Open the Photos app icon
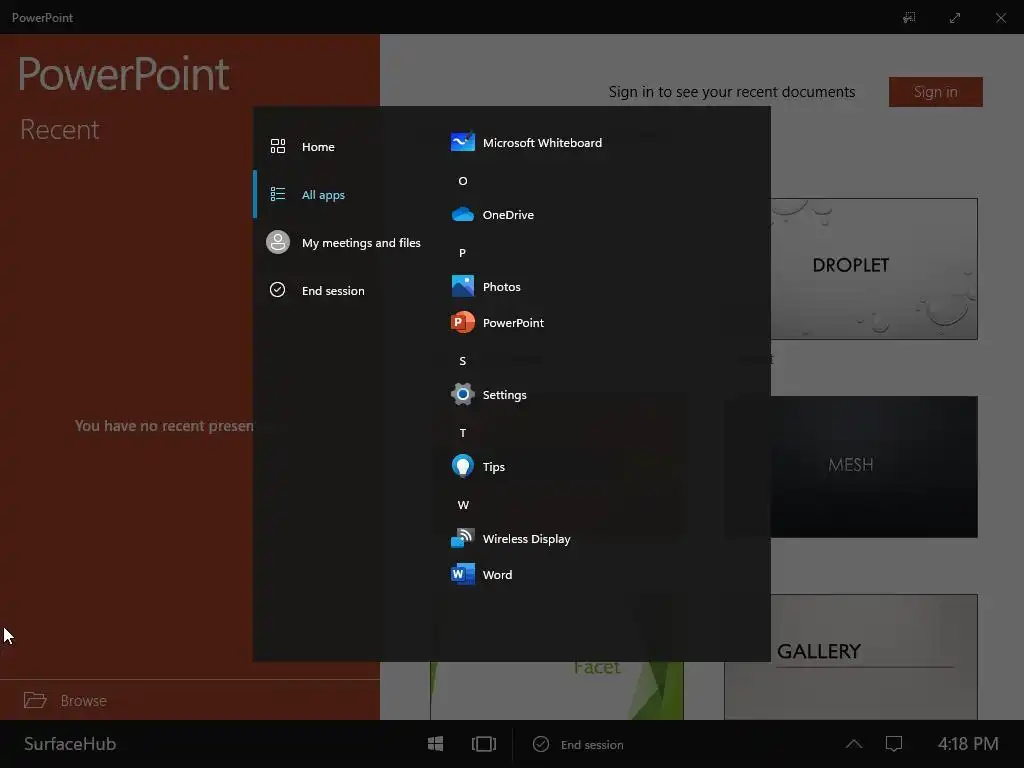 pyautogui.click(x=462, y=286)
